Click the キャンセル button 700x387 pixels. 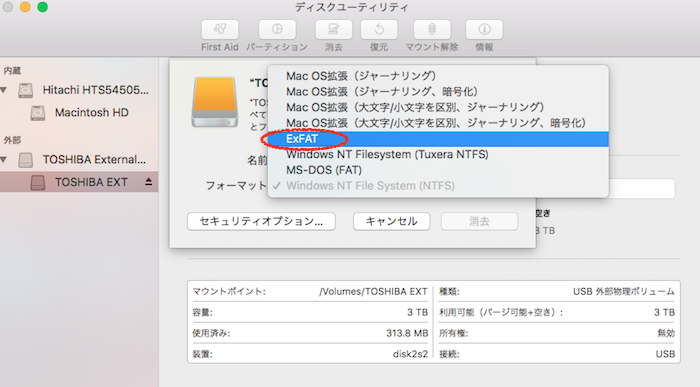click(x=392, y=221)
